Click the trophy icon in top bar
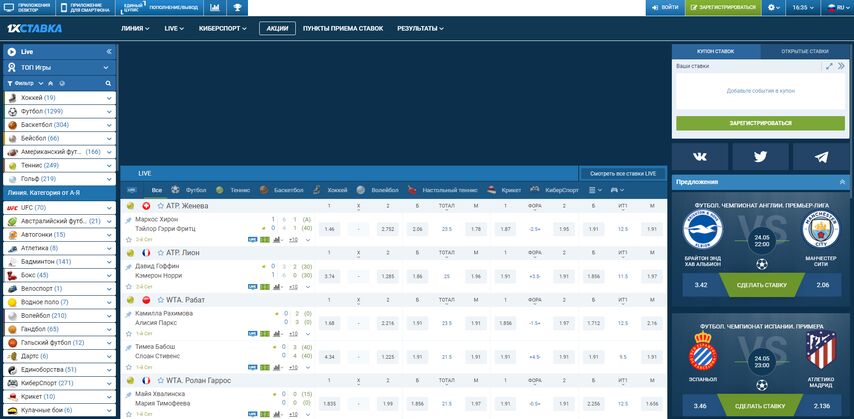Viewport: 854px width, 419px height. 237,8
